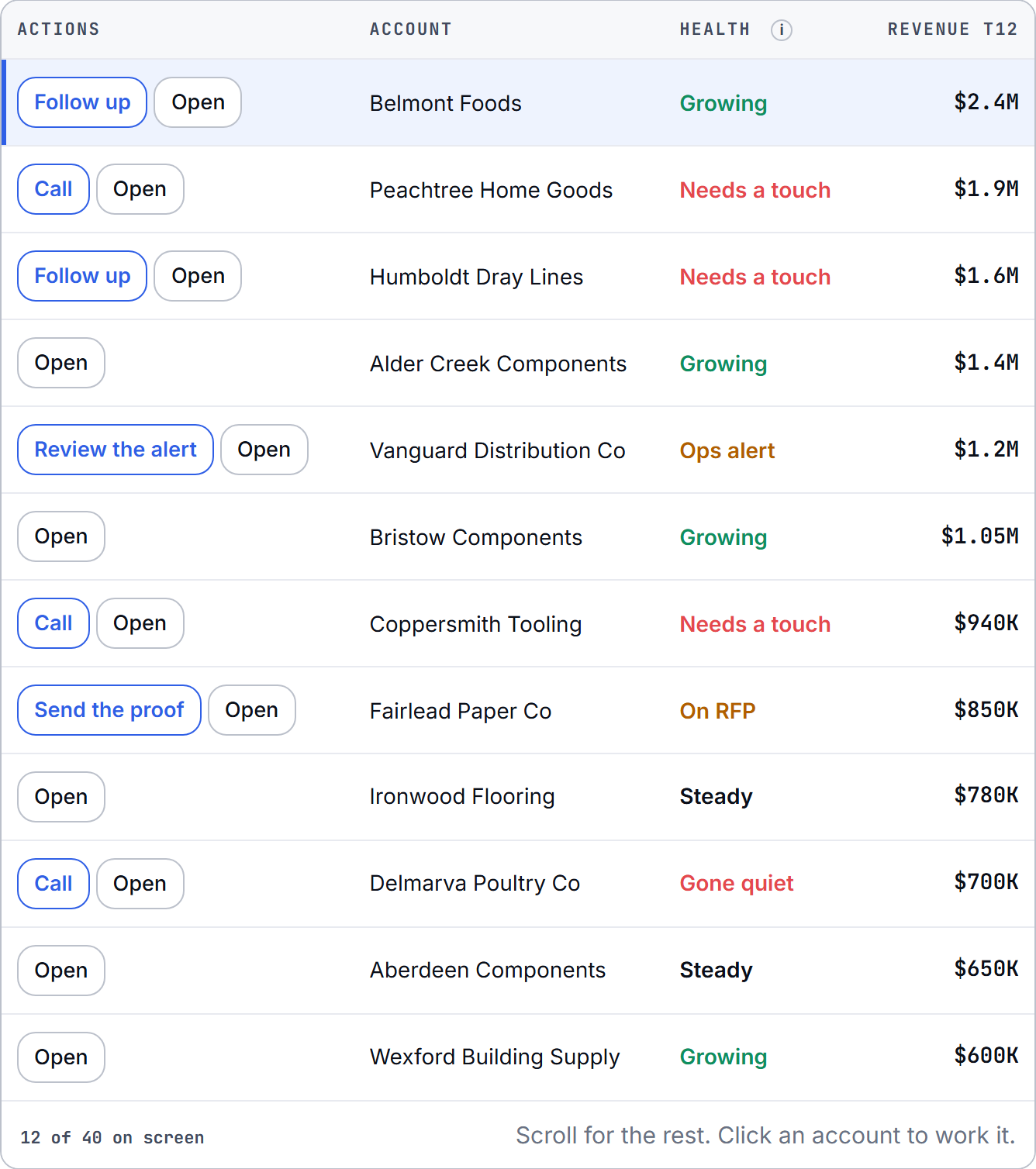Open Ironwood Flooring account
The width and height of the screenshot is (1036, 1169).
[61, 797]
